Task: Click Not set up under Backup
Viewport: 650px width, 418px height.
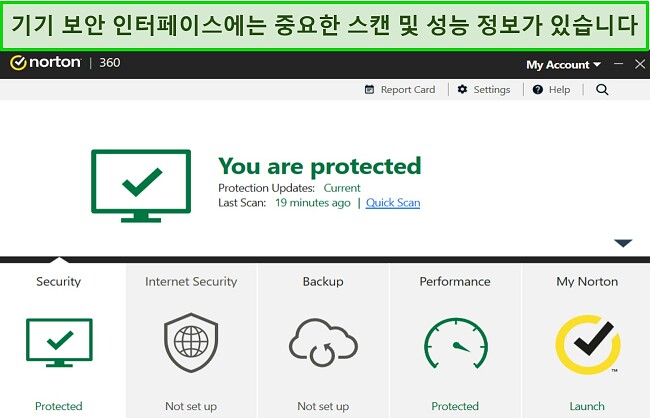Action: (323, 406)
